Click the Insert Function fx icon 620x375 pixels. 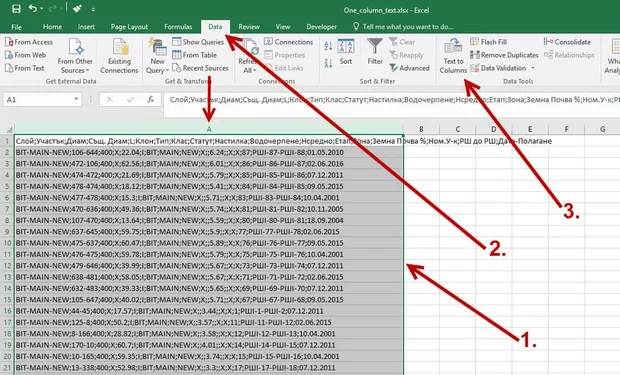coord(151,100)
